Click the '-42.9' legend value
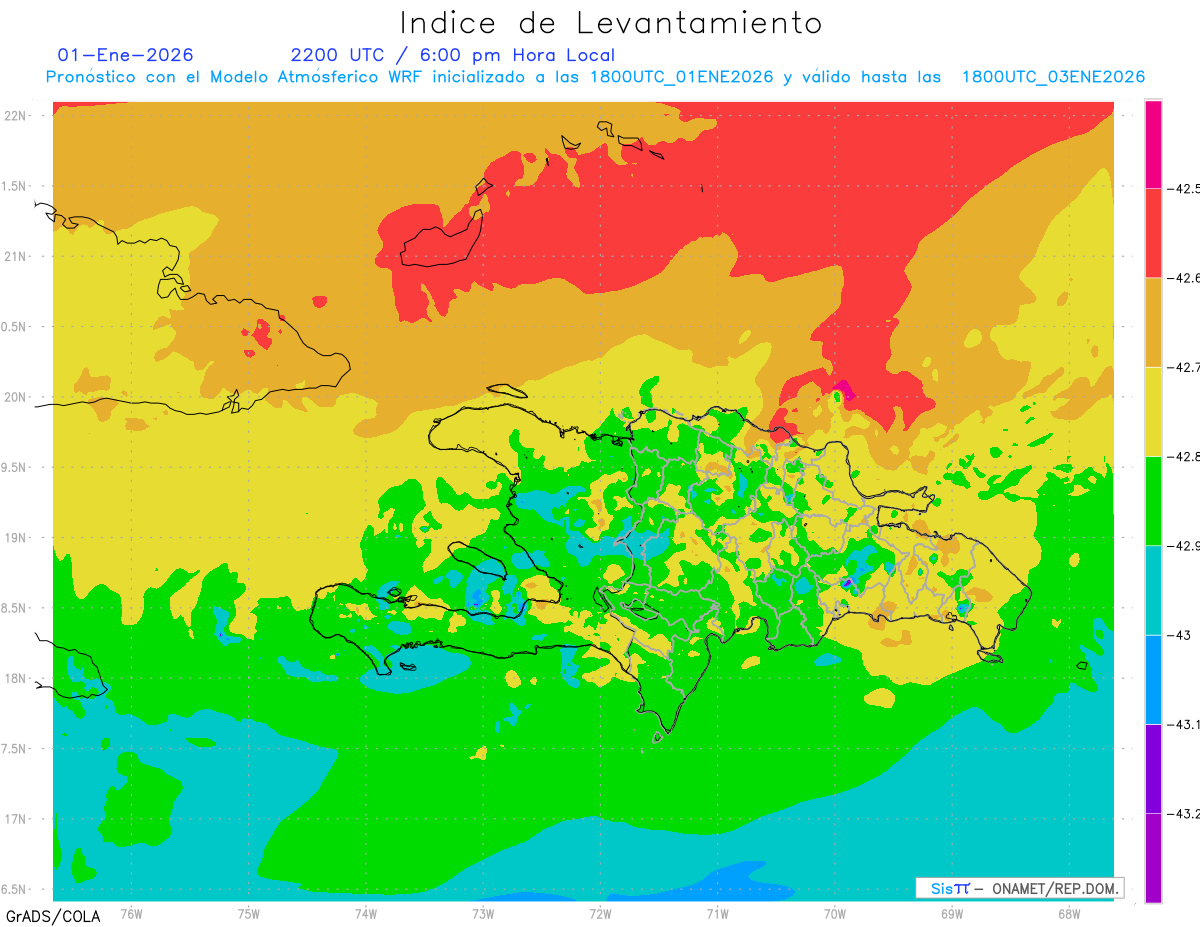1200x927 pixels. click(1184, 546)
